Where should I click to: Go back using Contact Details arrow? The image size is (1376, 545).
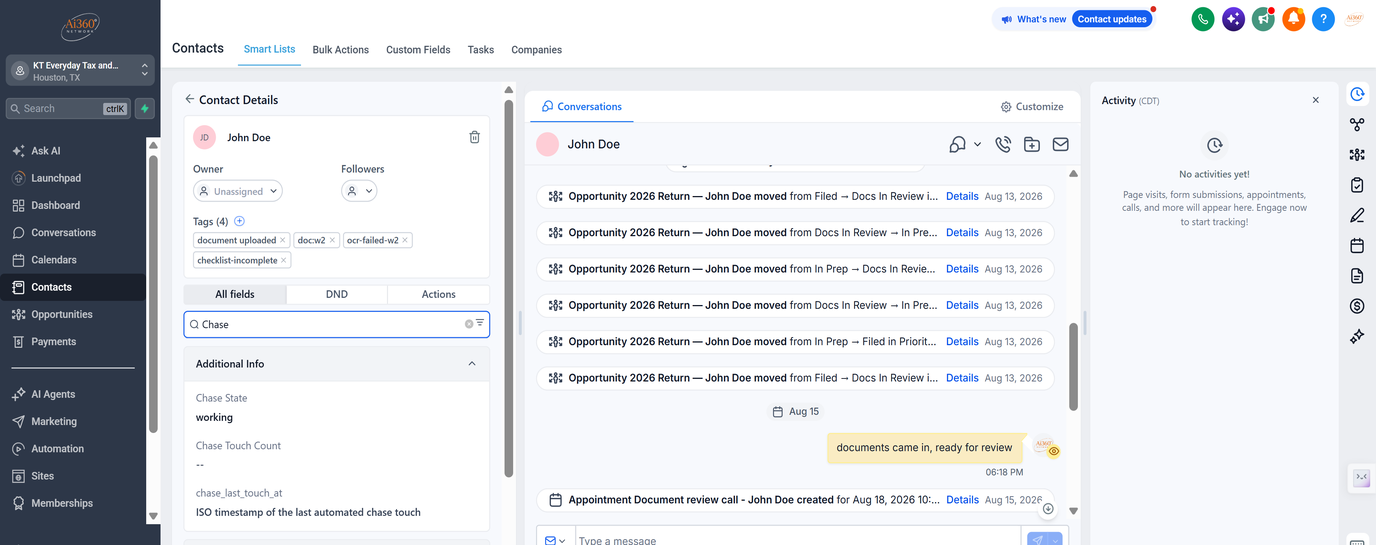click(x=190, y=99)
